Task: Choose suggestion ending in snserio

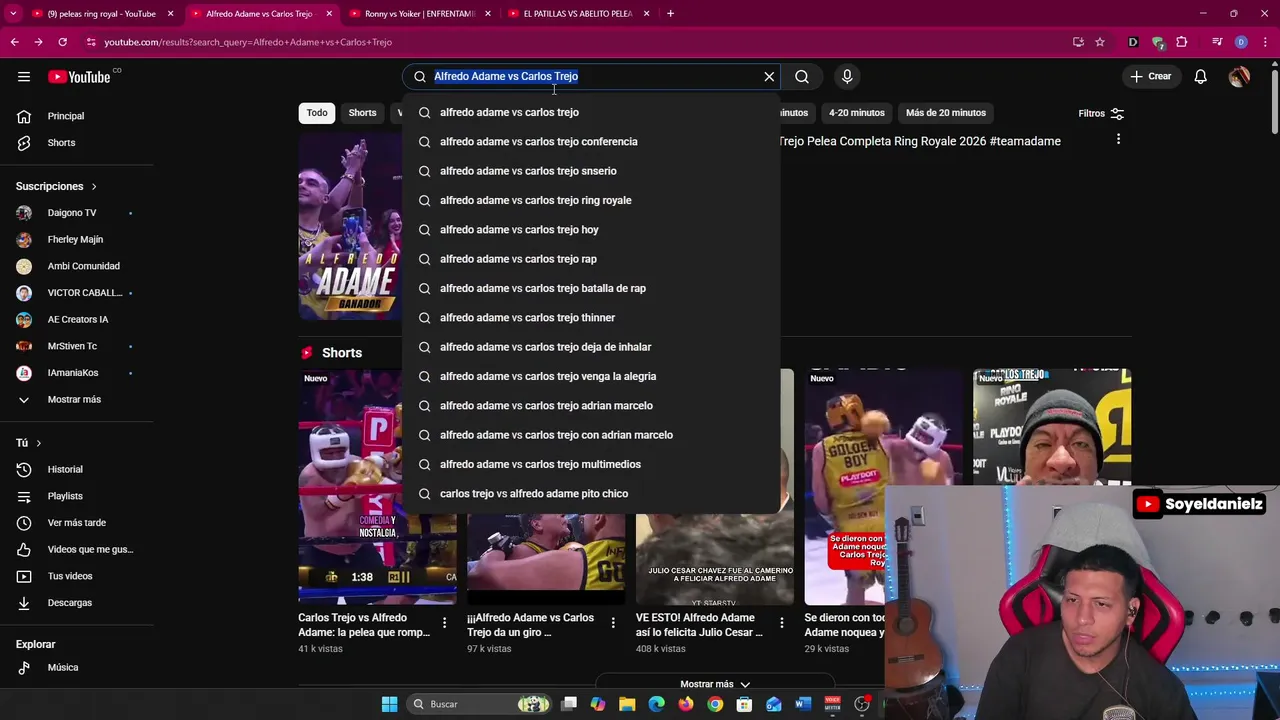Action: tap(591, 171)
